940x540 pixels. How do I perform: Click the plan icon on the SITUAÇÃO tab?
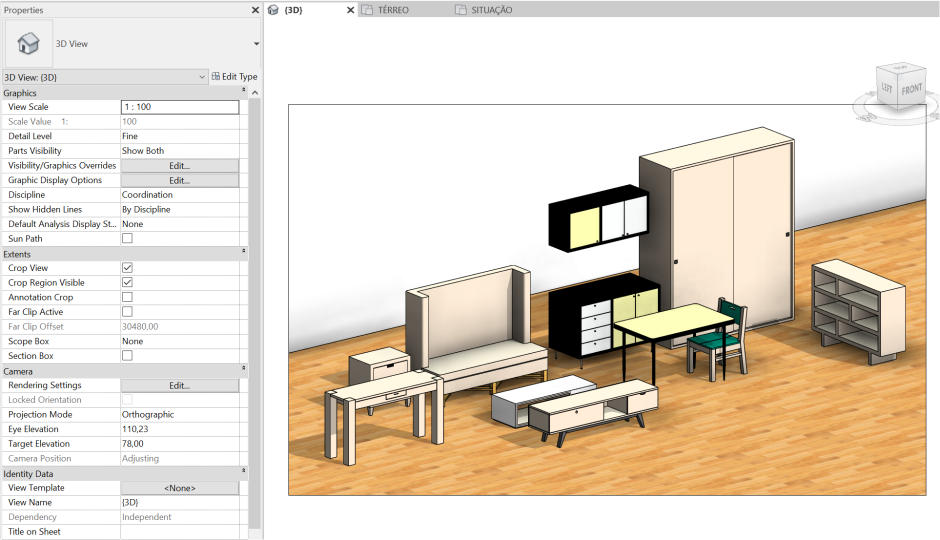pos(460,10)
